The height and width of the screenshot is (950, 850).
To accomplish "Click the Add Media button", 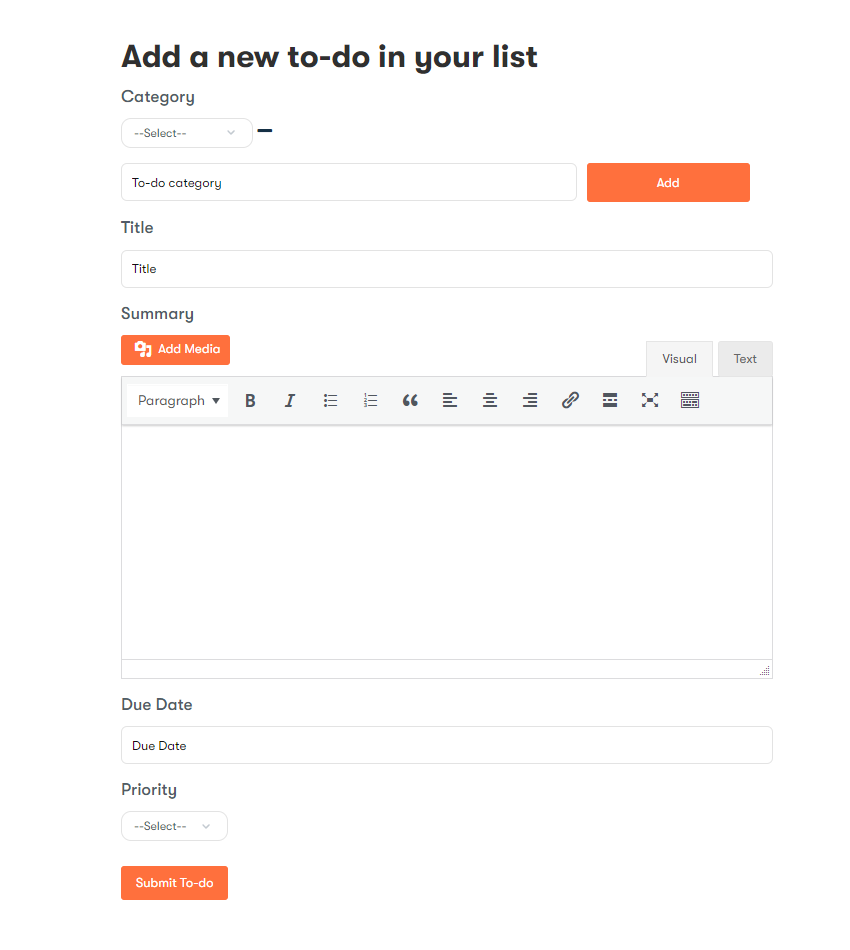I will 175,349.
